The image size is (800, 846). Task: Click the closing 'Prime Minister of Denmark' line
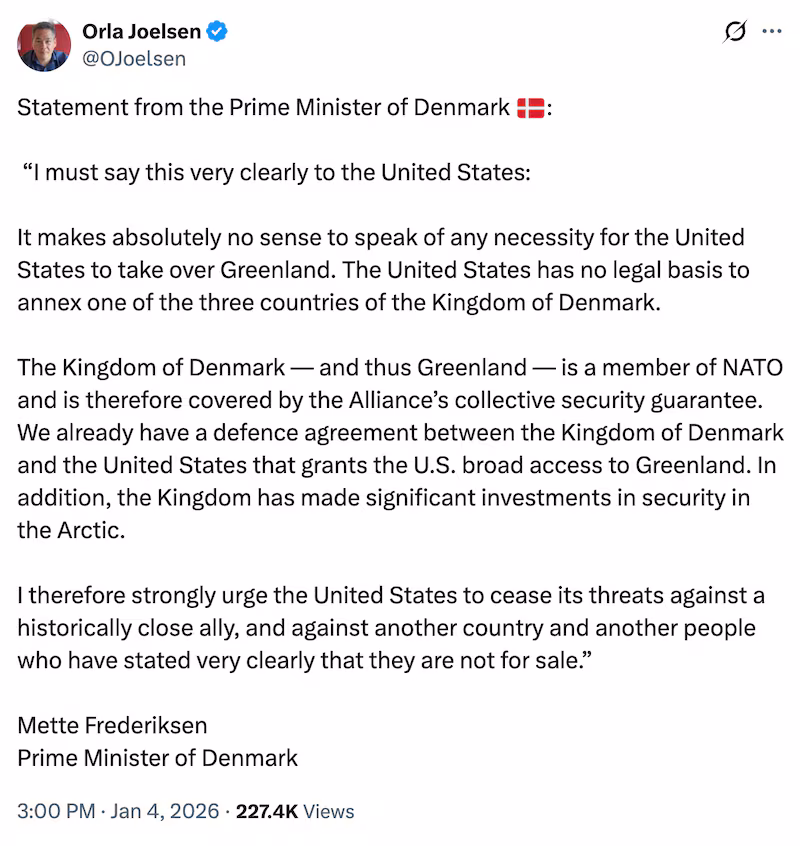pyautogui.click(x=157, y=757)
